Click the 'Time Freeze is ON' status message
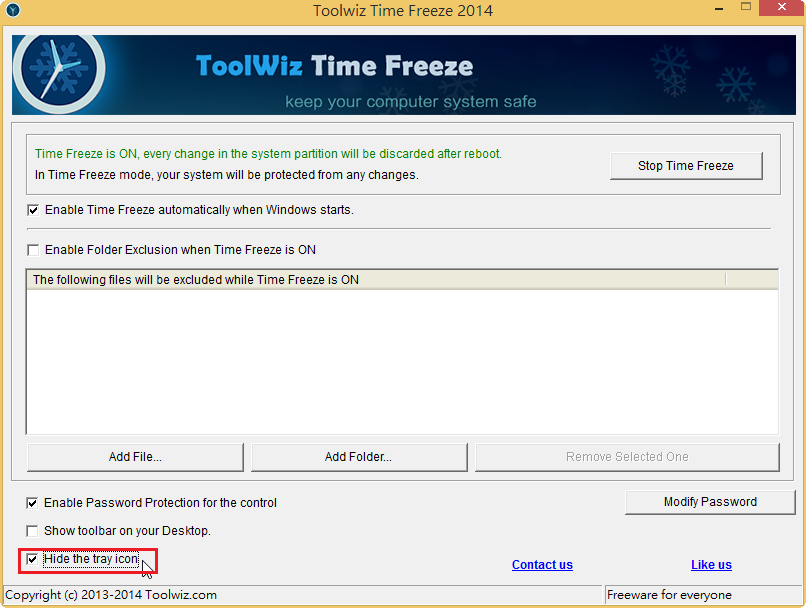The image size is (806, 608). [x=268, y=154]
